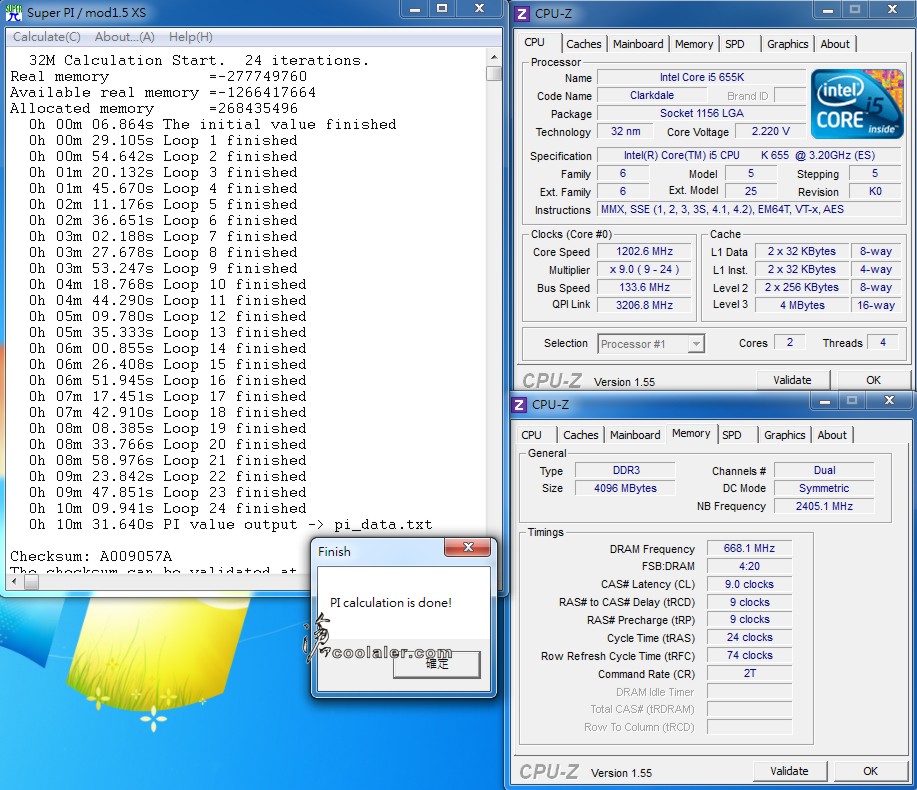The height and width of the screenshot is (790, 917).
Task: Click the Core Speed value '1202.6 MHz'
Action: pyautogui.click(x=644, y=251)
